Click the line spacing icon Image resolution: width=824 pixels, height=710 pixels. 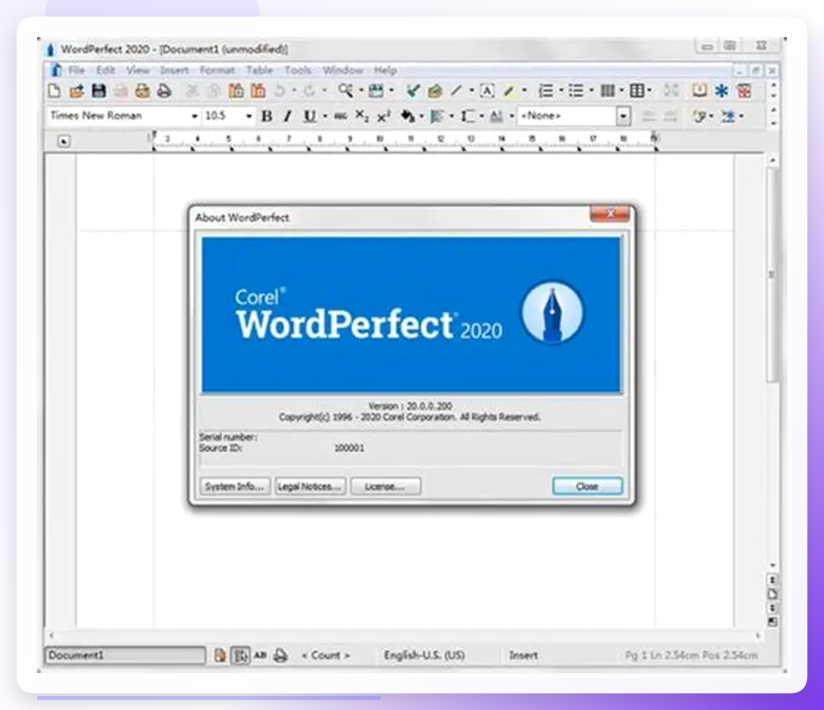point(467,116)
